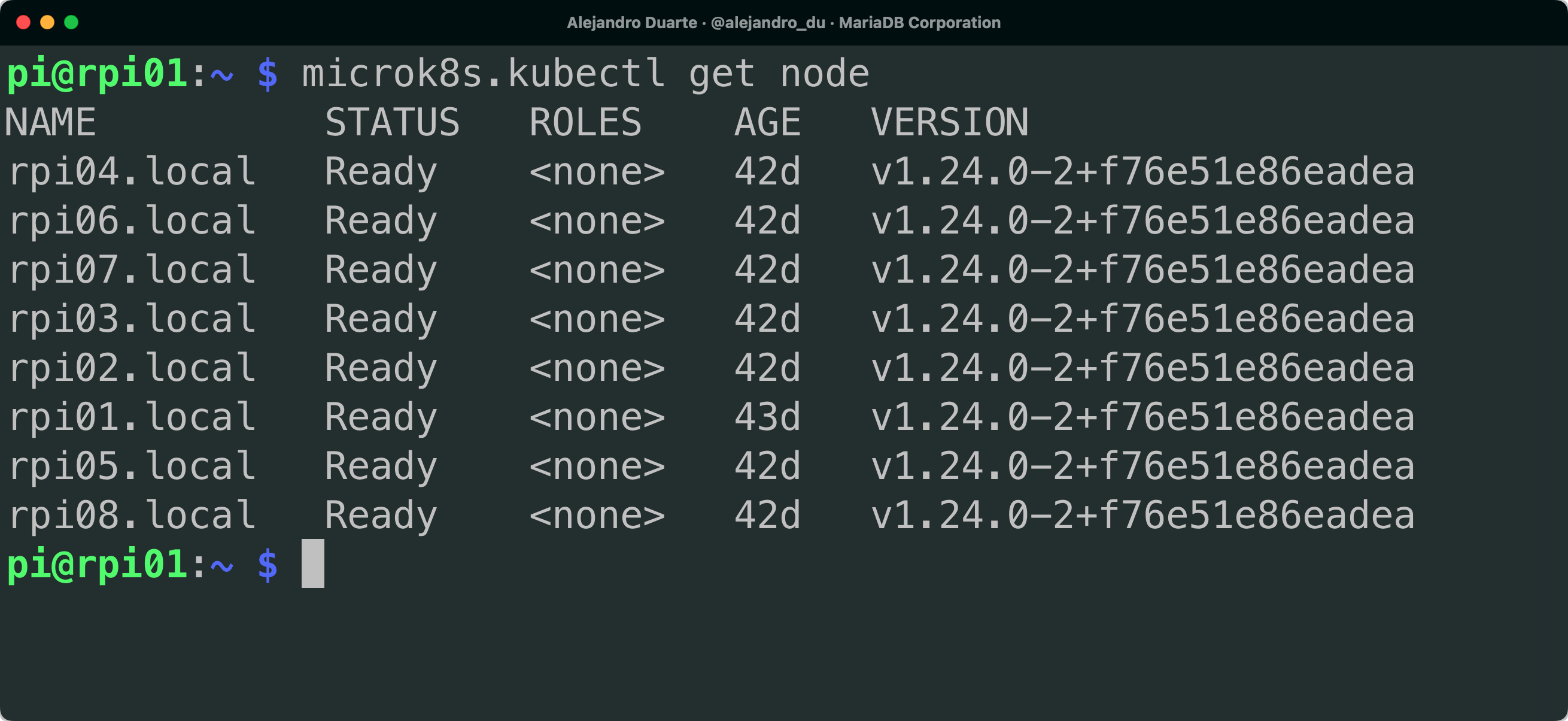The width and height of the screenshot is (1568, 721).
Task: Click node name rpi06.local
Action: pos(132,220)
